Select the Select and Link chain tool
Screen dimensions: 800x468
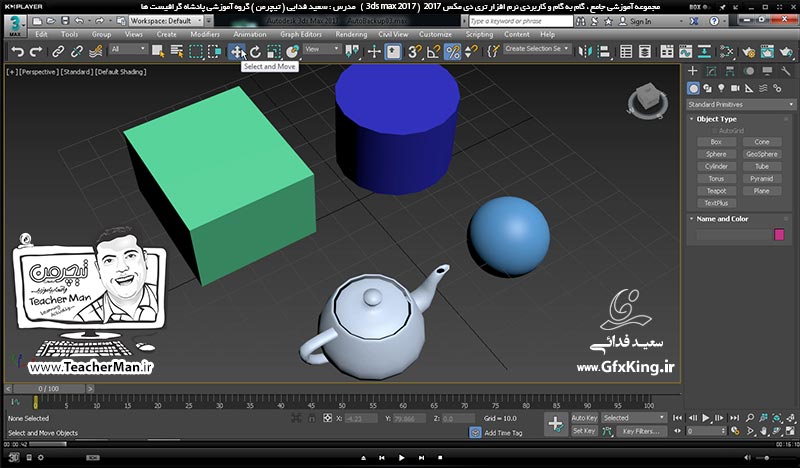pyautogui.click(x=58, y=52)
